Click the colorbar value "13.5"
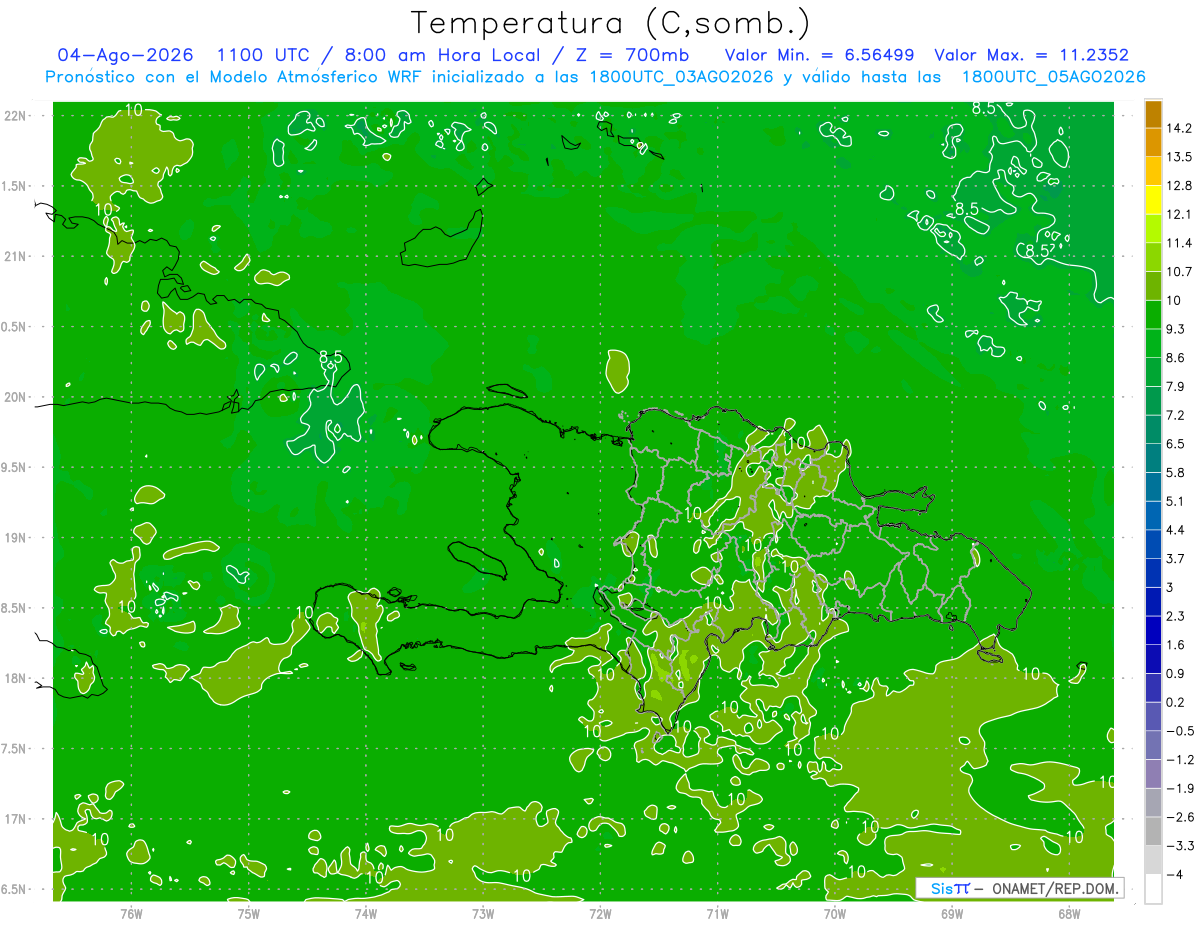The image size is (1200, 927). click(1180, 157)
